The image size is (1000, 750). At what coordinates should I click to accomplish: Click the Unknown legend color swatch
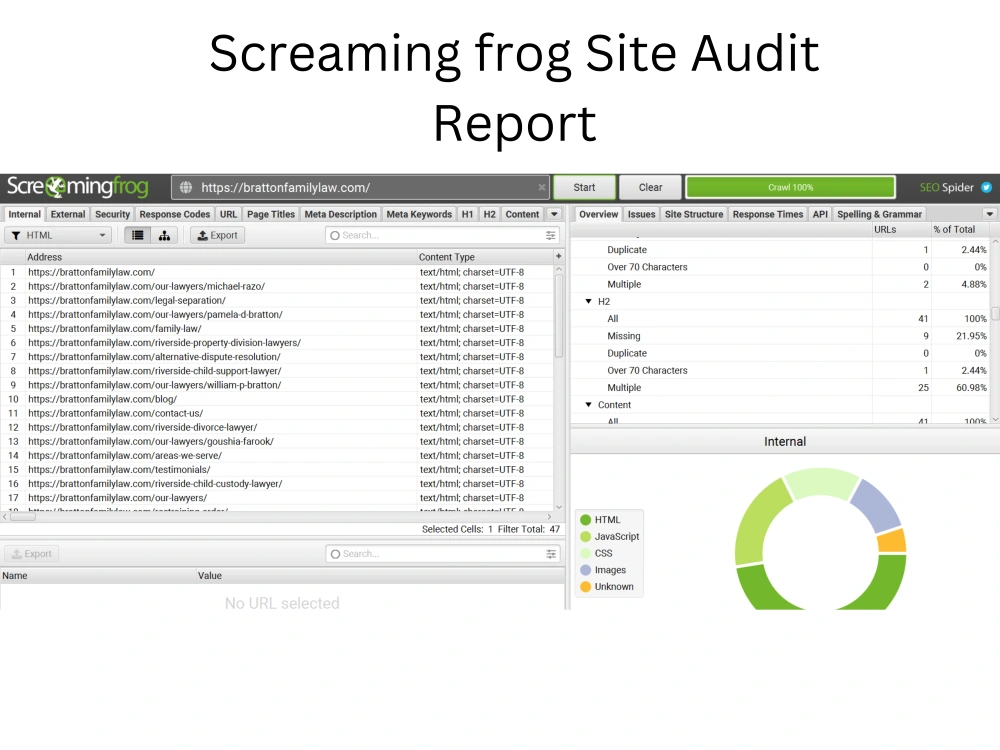click(x=585, y=587)
